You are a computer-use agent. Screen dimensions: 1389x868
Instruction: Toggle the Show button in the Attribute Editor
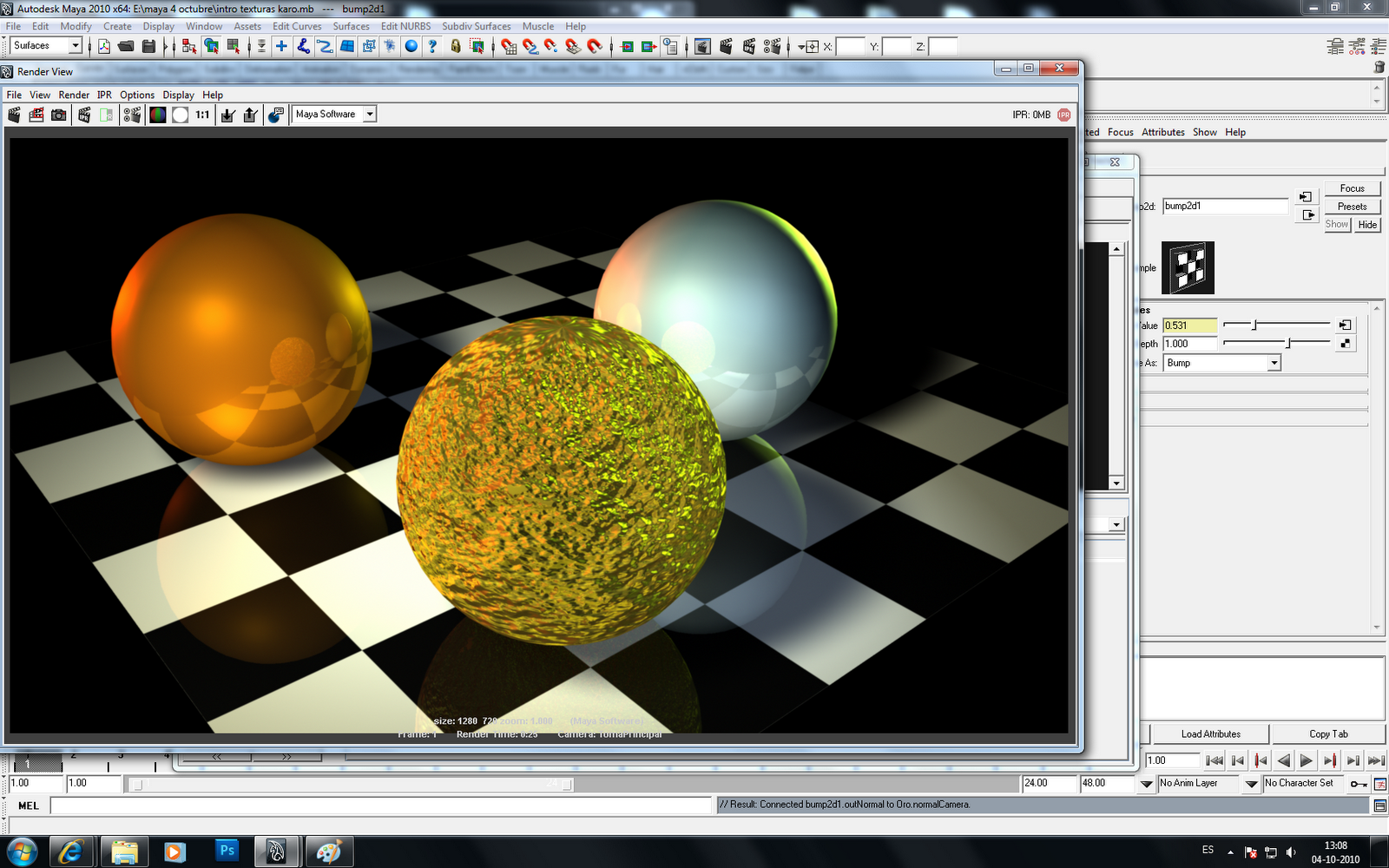click(x=1336, y=225)
